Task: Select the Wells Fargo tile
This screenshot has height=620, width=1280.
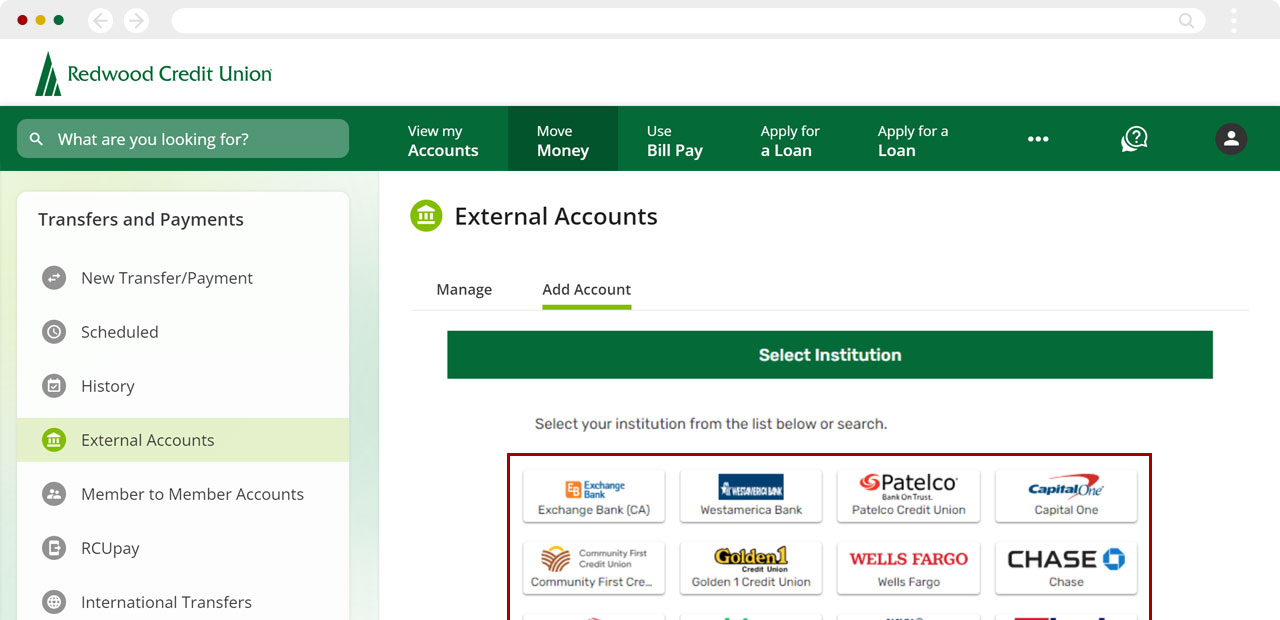Action: (x=909, y=568)
